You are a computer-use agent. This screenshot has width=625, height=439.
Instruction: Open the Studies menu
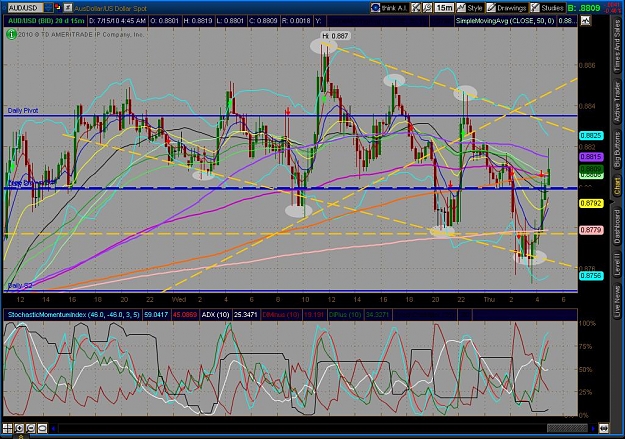click(x=548, y=8)
